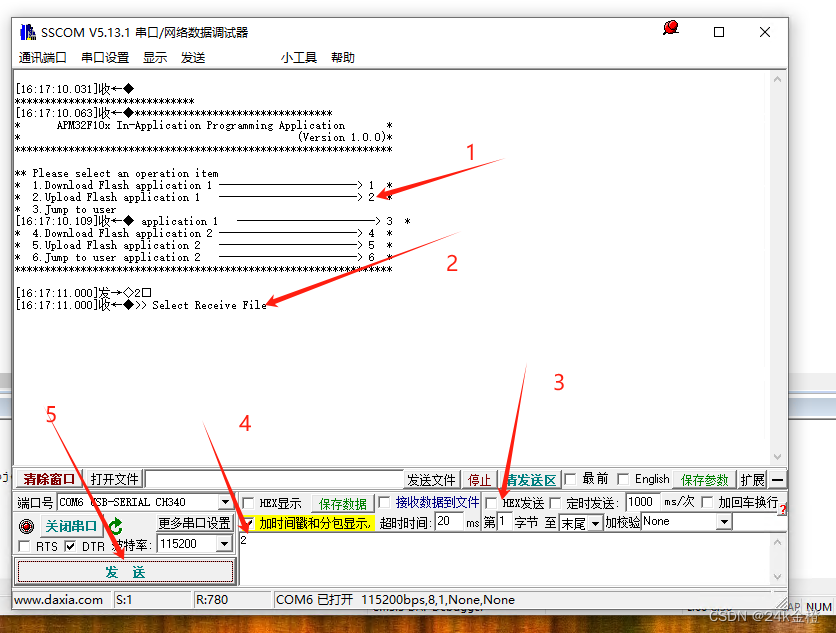Viewport: 836px width, 633px height.
Task: Click 清除窗口 to clear the receive window
Action: point(47,478)
